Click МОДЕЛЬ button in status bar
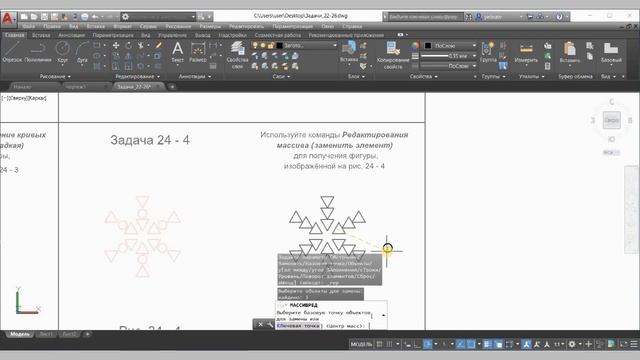Viewport: 640px width, 360px height. click(x=362, y=344)
